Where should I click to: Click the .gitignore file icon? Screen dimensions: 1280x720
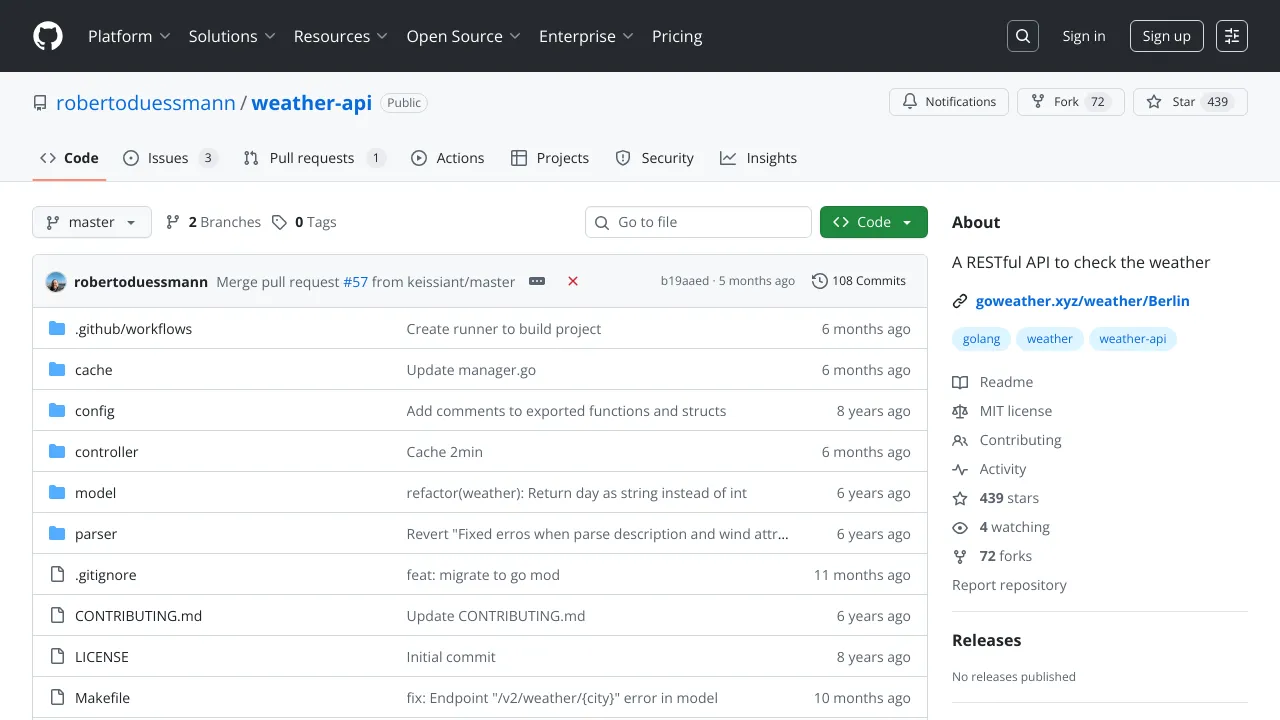click(57, 575)
